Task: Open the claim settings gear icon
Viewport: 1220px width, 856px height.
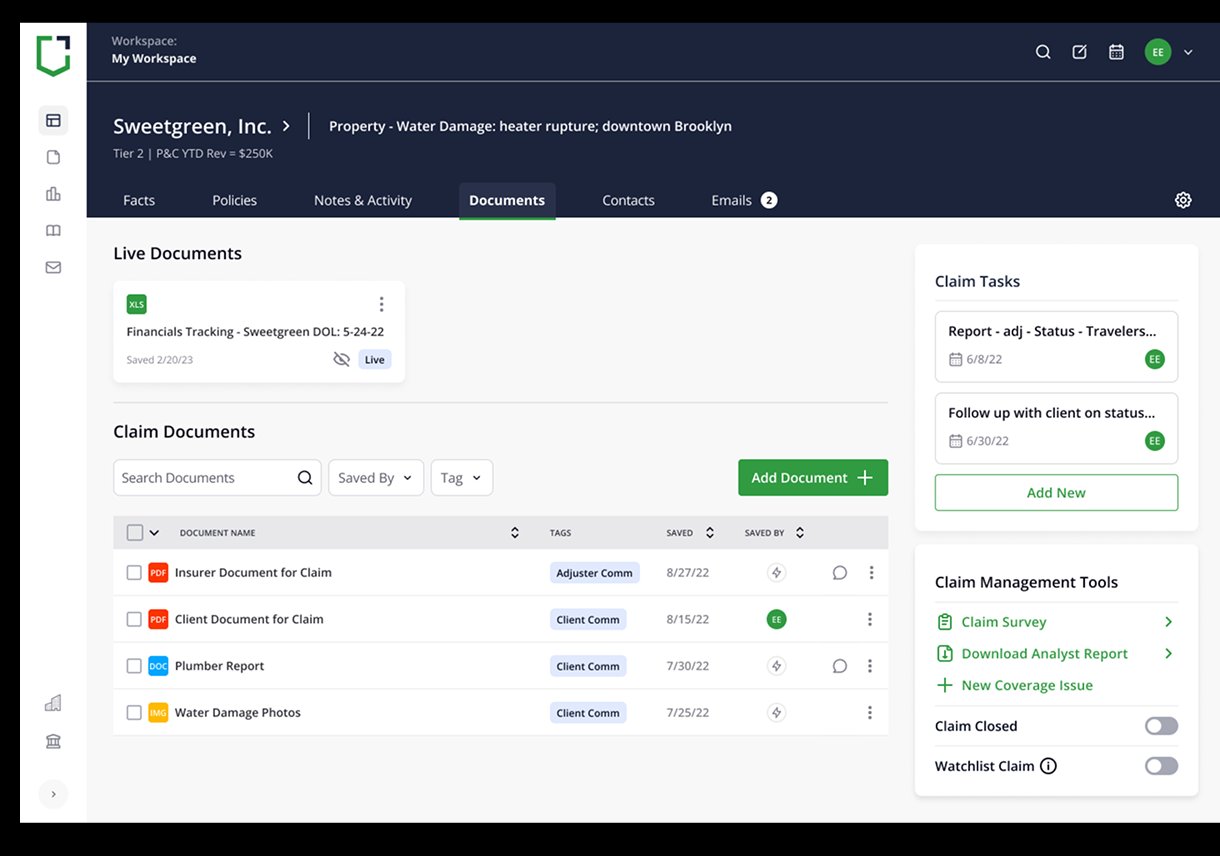Action: point(1183,200)
